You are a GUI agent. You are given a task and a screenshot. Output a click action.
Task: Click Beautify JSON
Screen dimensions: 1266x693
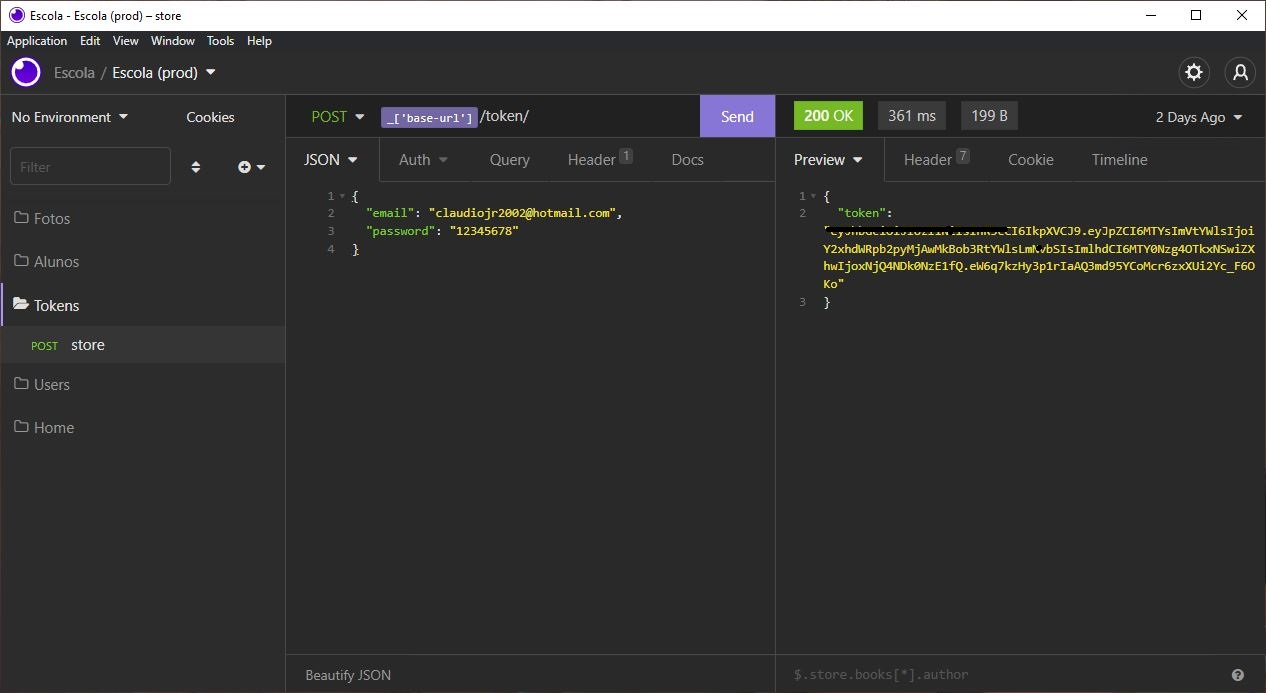click(348, 675)
